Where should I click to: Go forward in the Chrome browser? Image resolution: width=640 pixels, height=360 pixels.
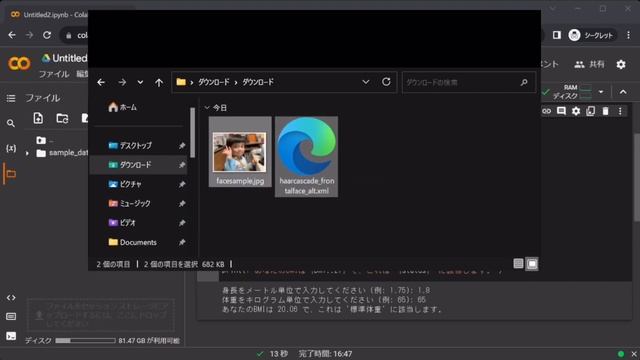[29, 35]
